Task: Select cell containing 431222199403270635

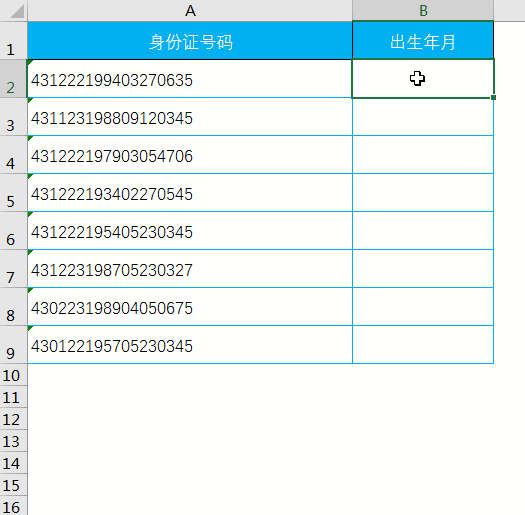Action: pos(190,79)
